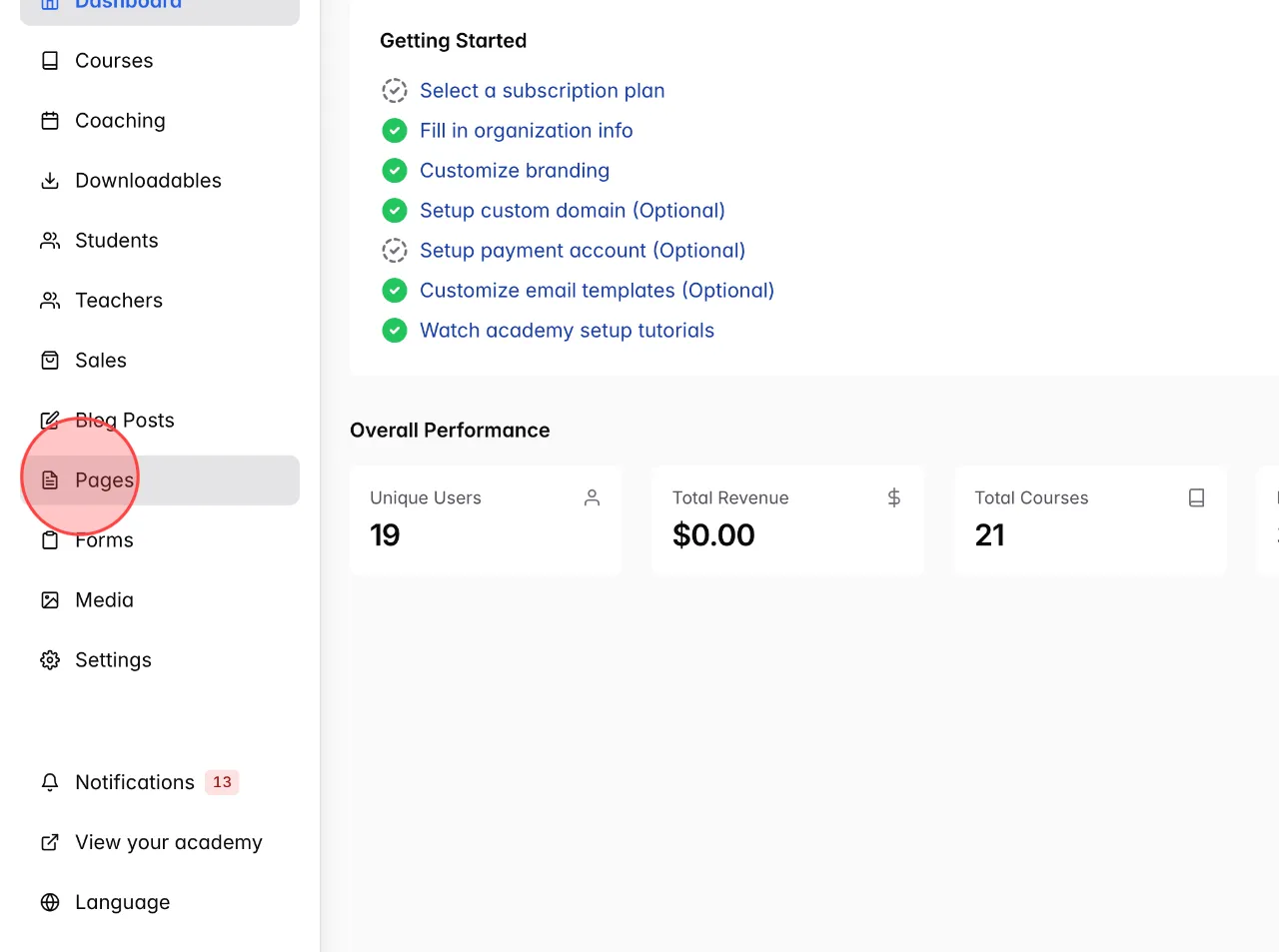Click the Media image icon

pyautogui.click(x=50, y=600)
